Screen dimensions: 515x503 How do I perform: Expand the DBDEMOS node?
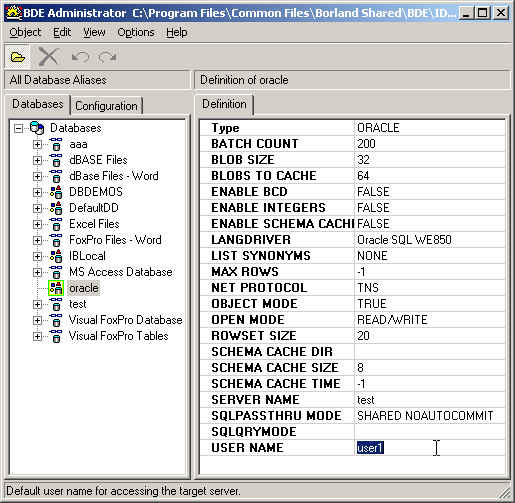tap(37, 193)
